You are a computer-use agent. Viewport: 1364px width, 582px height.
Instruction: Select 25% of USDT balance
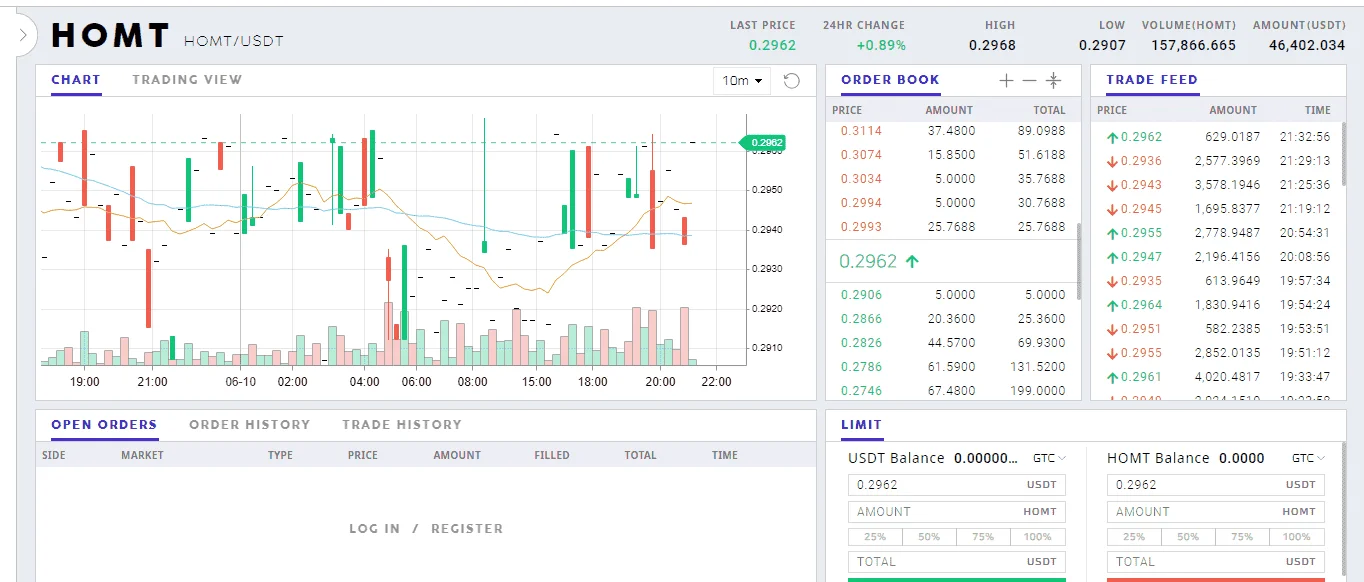[875, 537]
